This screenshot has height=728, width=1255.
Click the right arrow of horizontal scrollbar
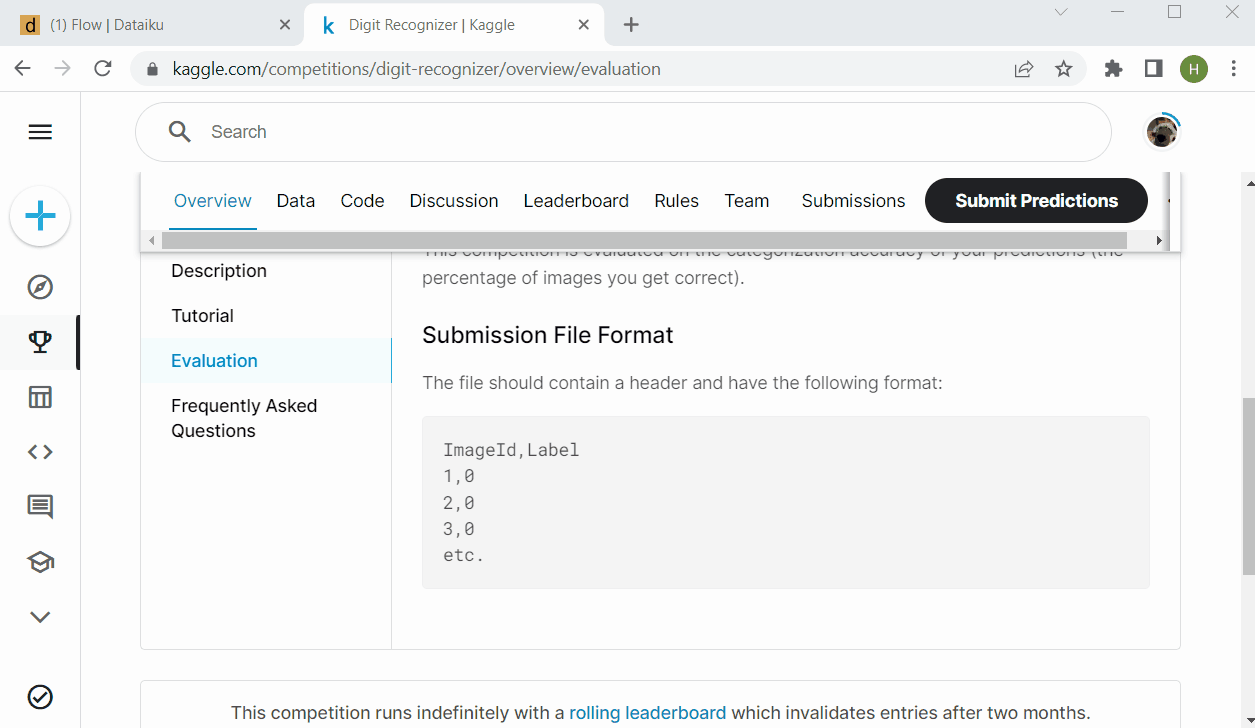click(x=1159, y=240)
